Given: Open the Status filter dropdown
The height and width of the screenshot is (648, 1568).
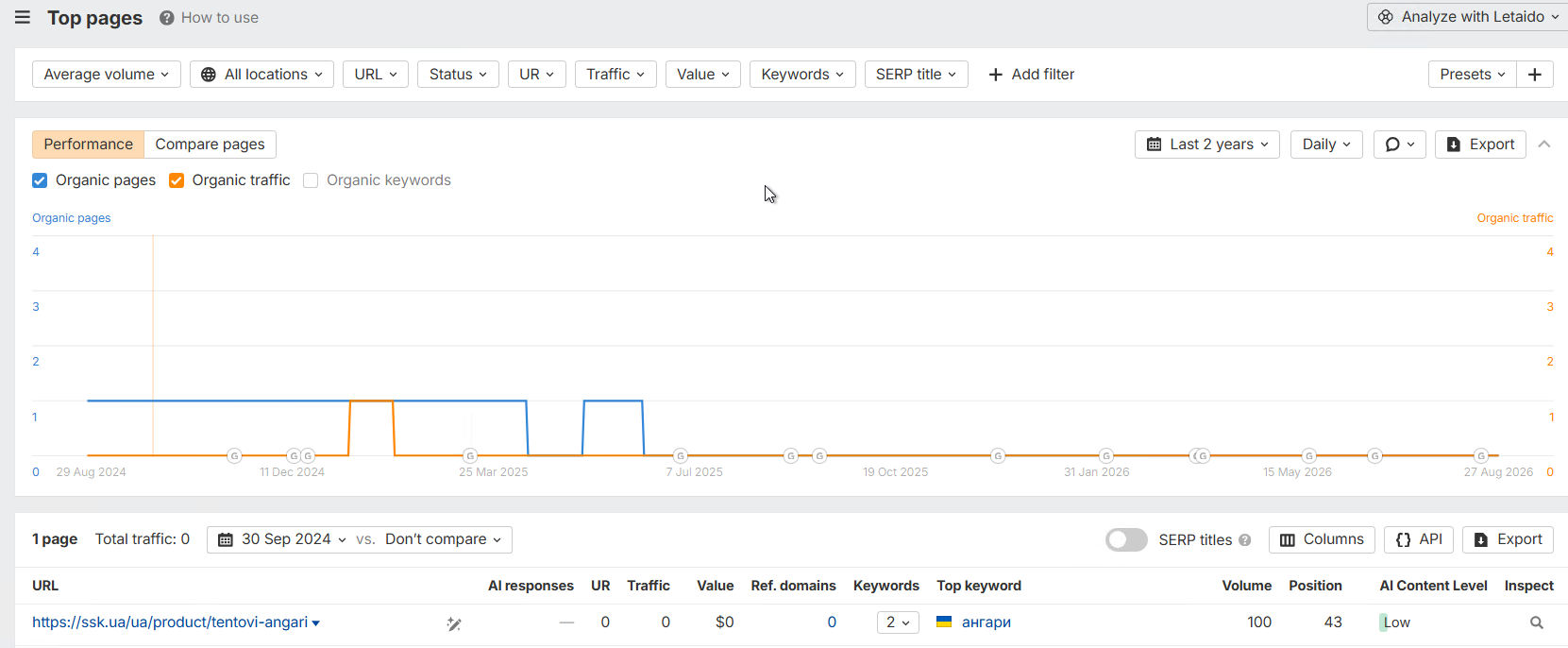Looking at the screenshot, I should coord(458,75).
